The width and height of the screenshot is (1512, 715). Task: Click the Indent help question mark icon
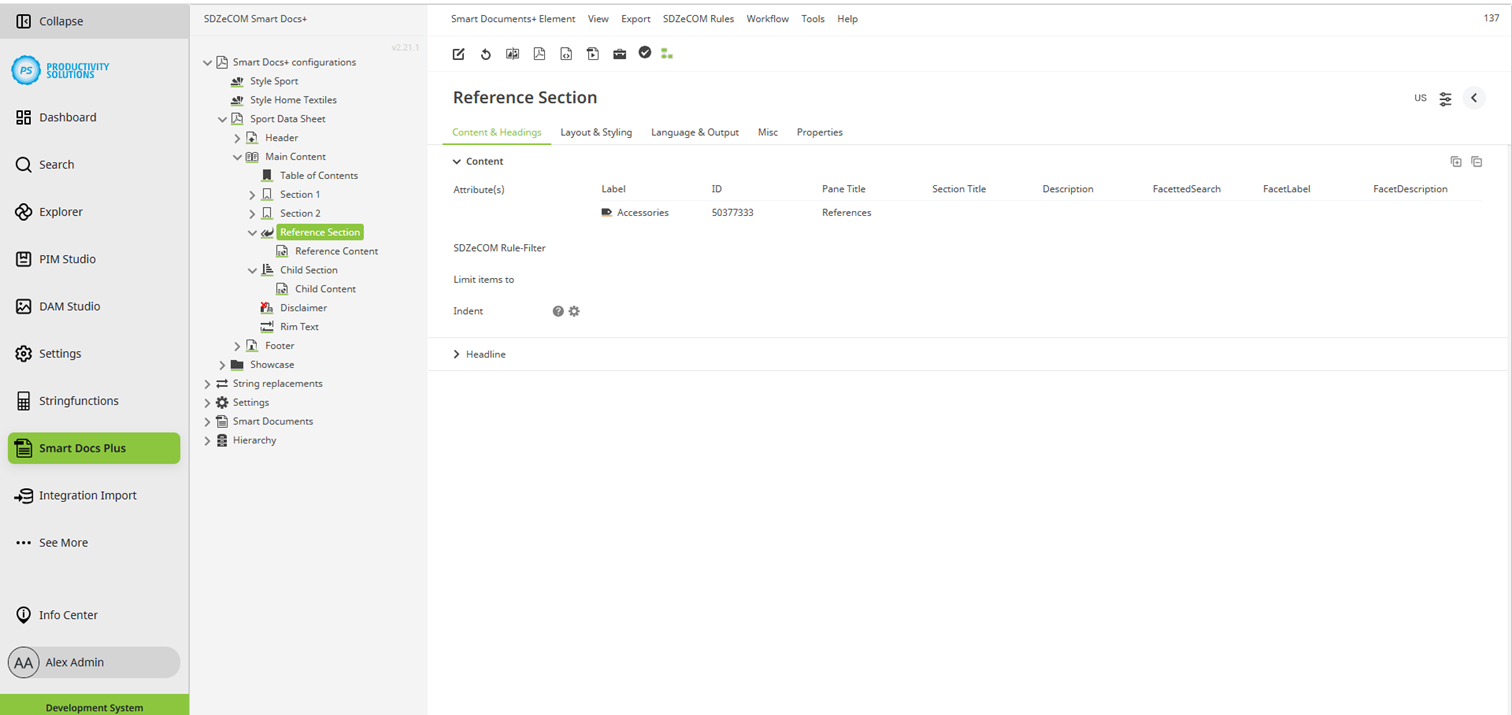(558, 311)
